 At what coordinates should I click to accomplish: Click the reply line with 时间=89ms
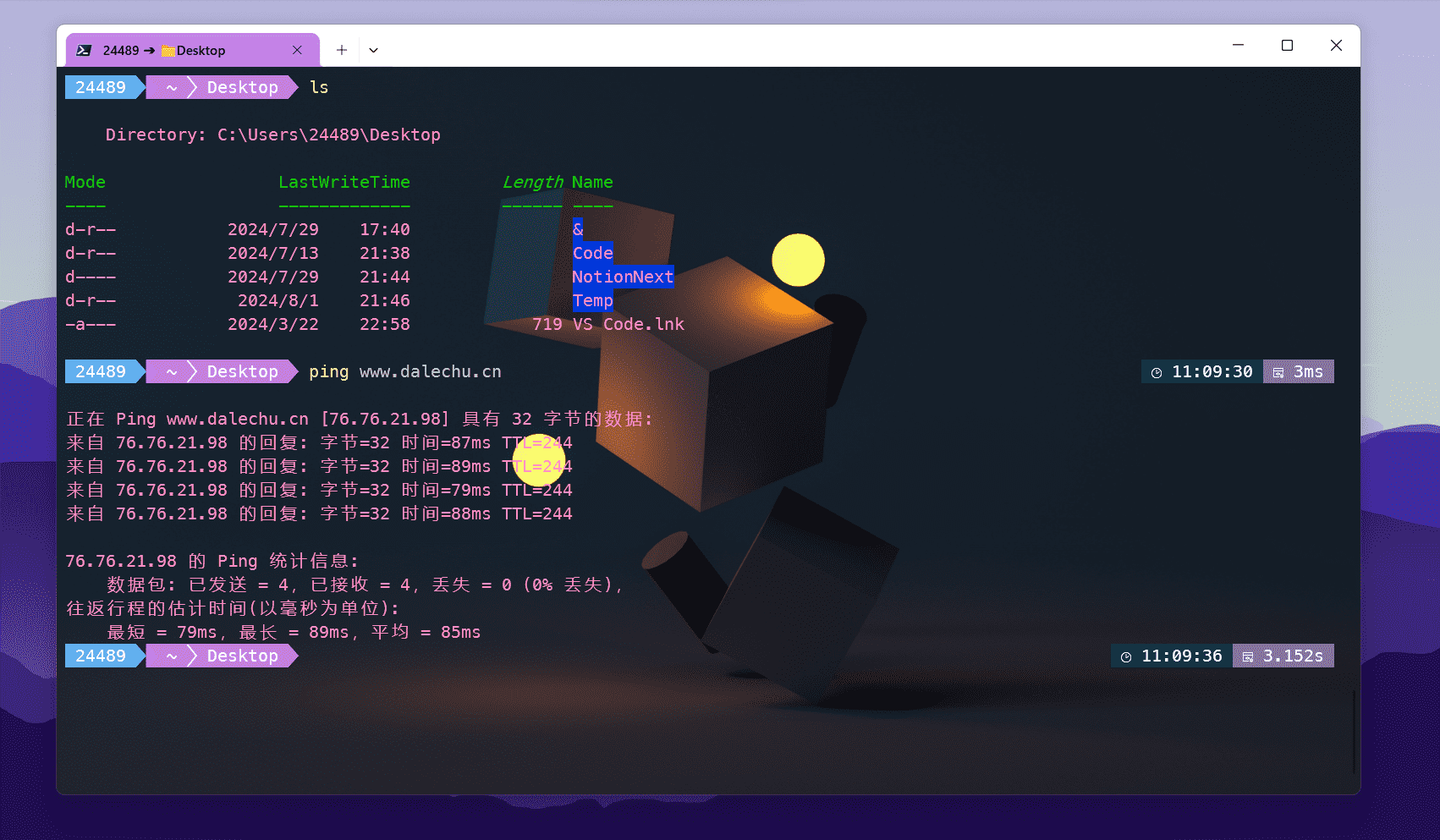click(319, 466)
